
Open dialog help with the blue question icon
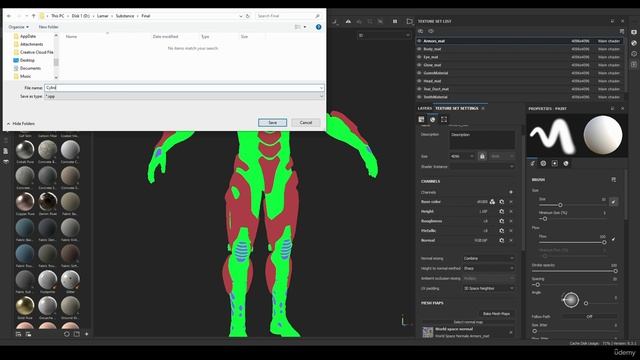tap(318, 27)
